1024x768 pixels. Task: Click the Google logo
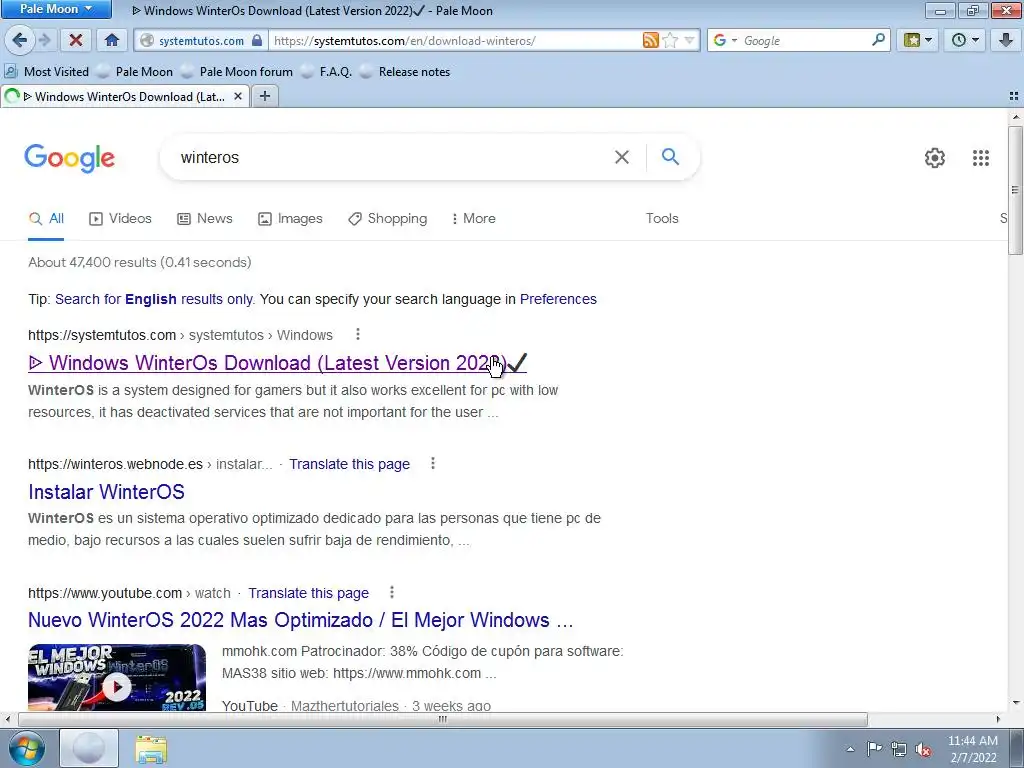(70, 158)
